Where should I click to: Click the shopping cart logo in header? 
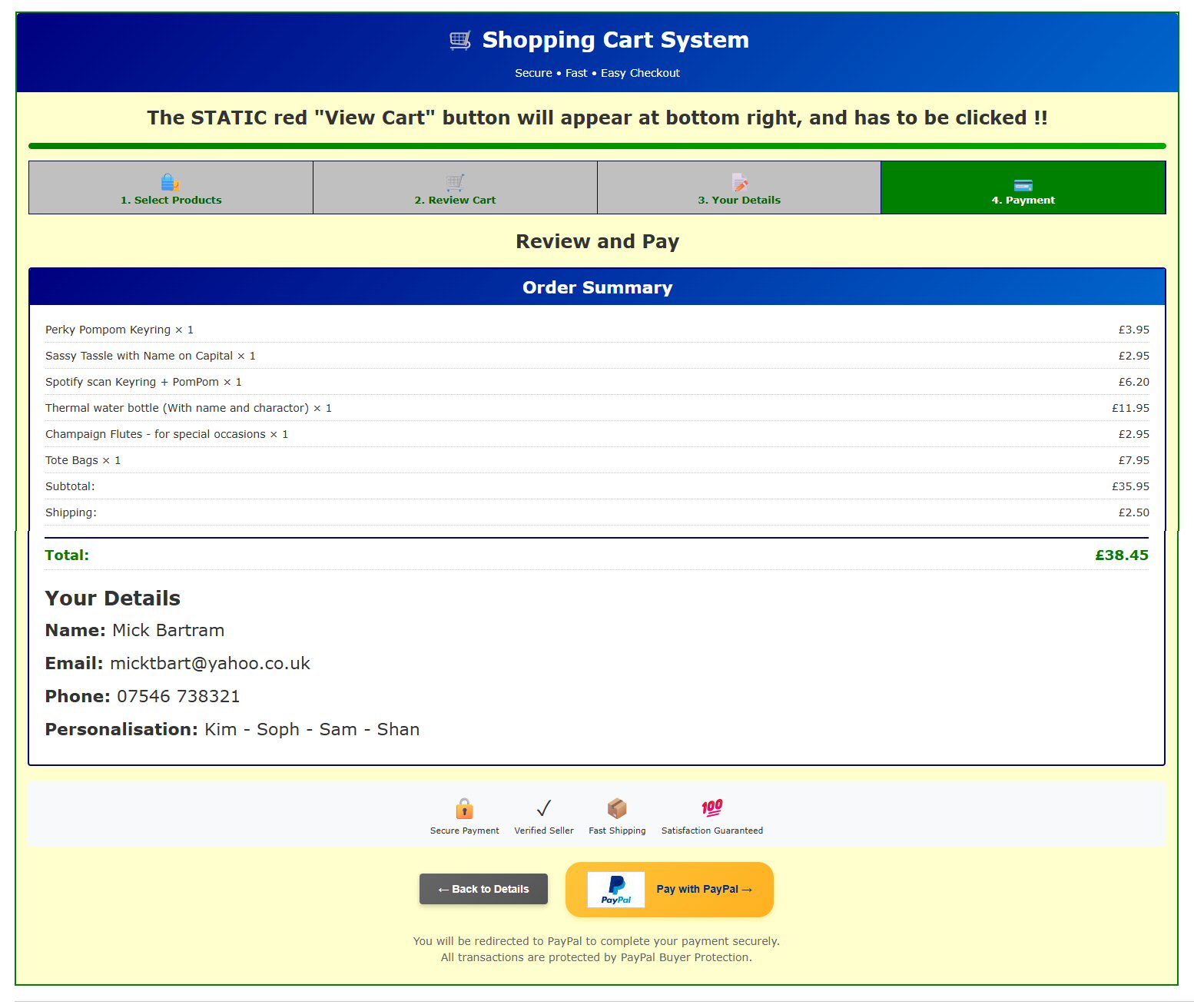point(459,40)
